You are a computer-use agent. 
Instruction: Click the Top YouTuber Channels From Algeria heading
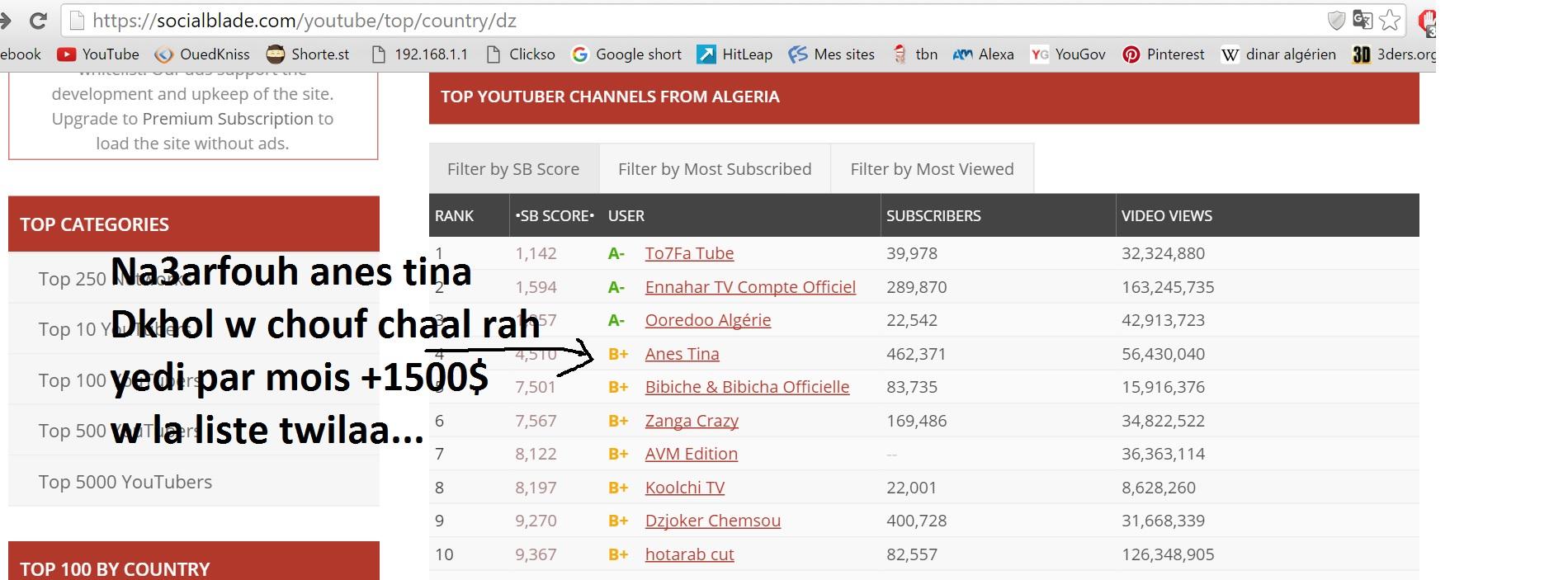tap(610, 97)
